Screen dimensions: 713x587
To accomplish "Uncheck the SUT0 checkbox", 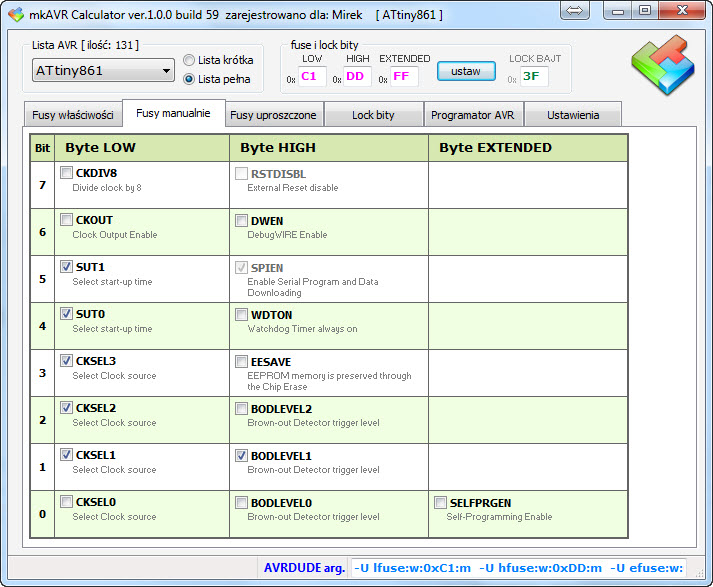I will 66,314.
